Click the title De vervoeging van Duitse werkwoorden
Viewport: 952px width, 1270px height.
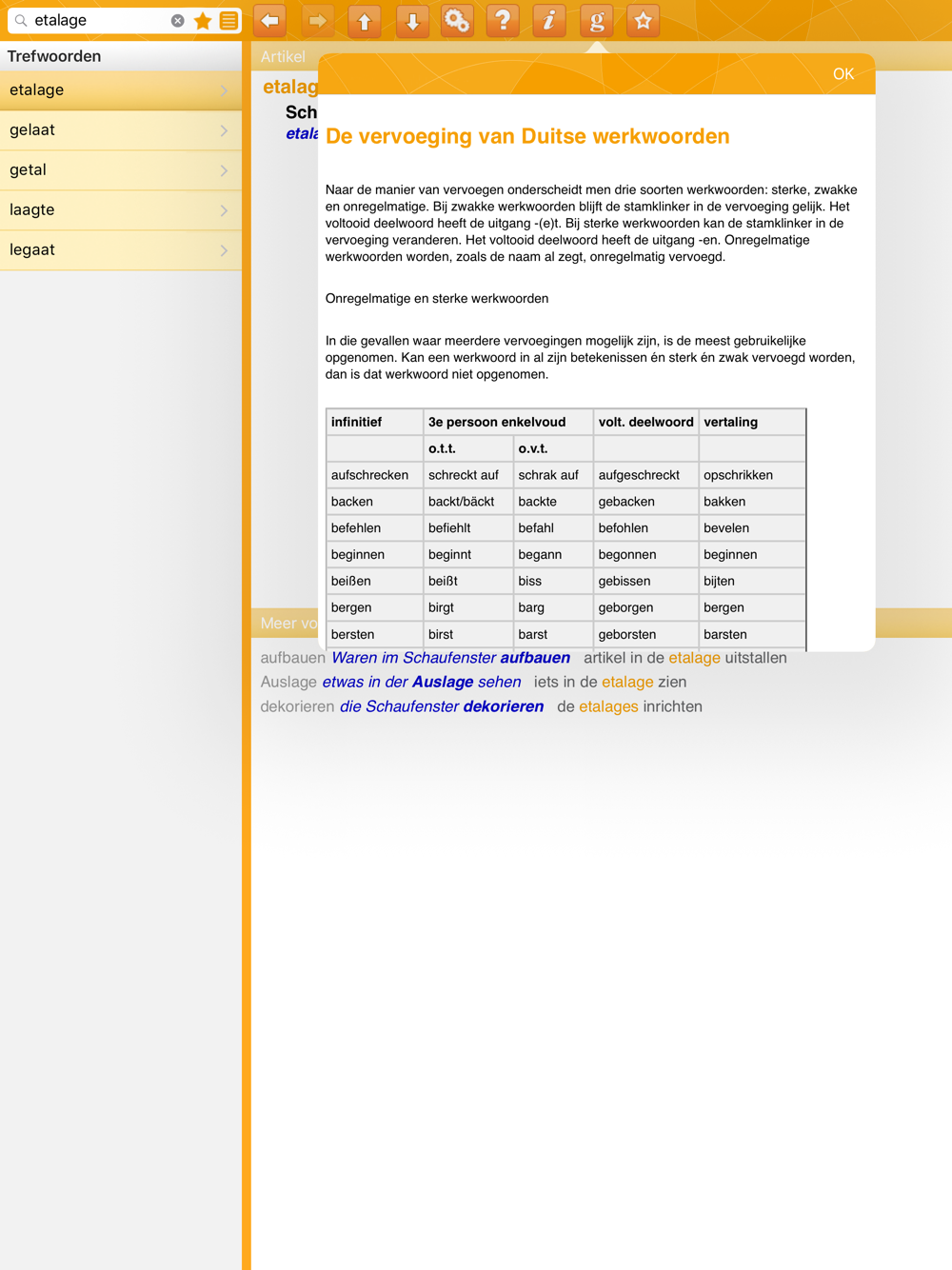coord(527,136)
